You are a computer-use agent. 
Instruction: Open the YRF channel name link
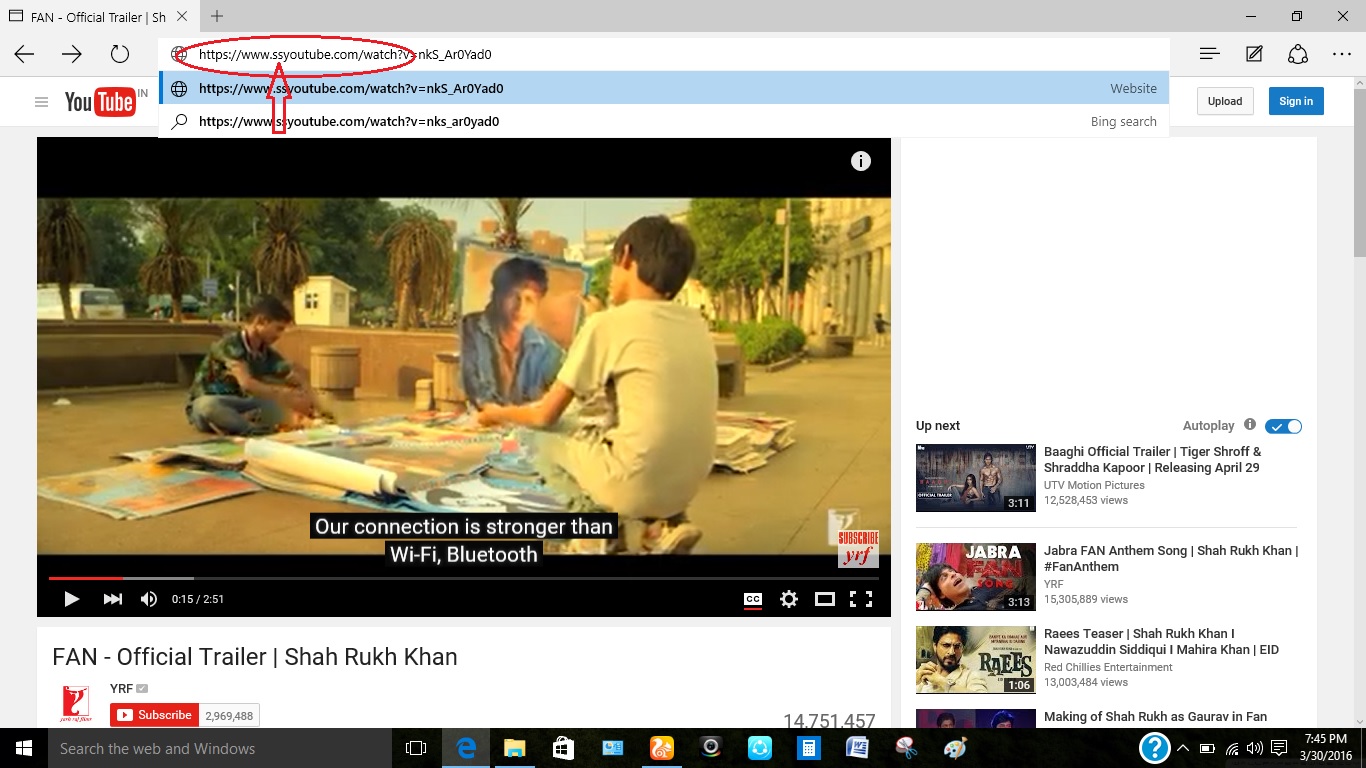click(121, 688)
